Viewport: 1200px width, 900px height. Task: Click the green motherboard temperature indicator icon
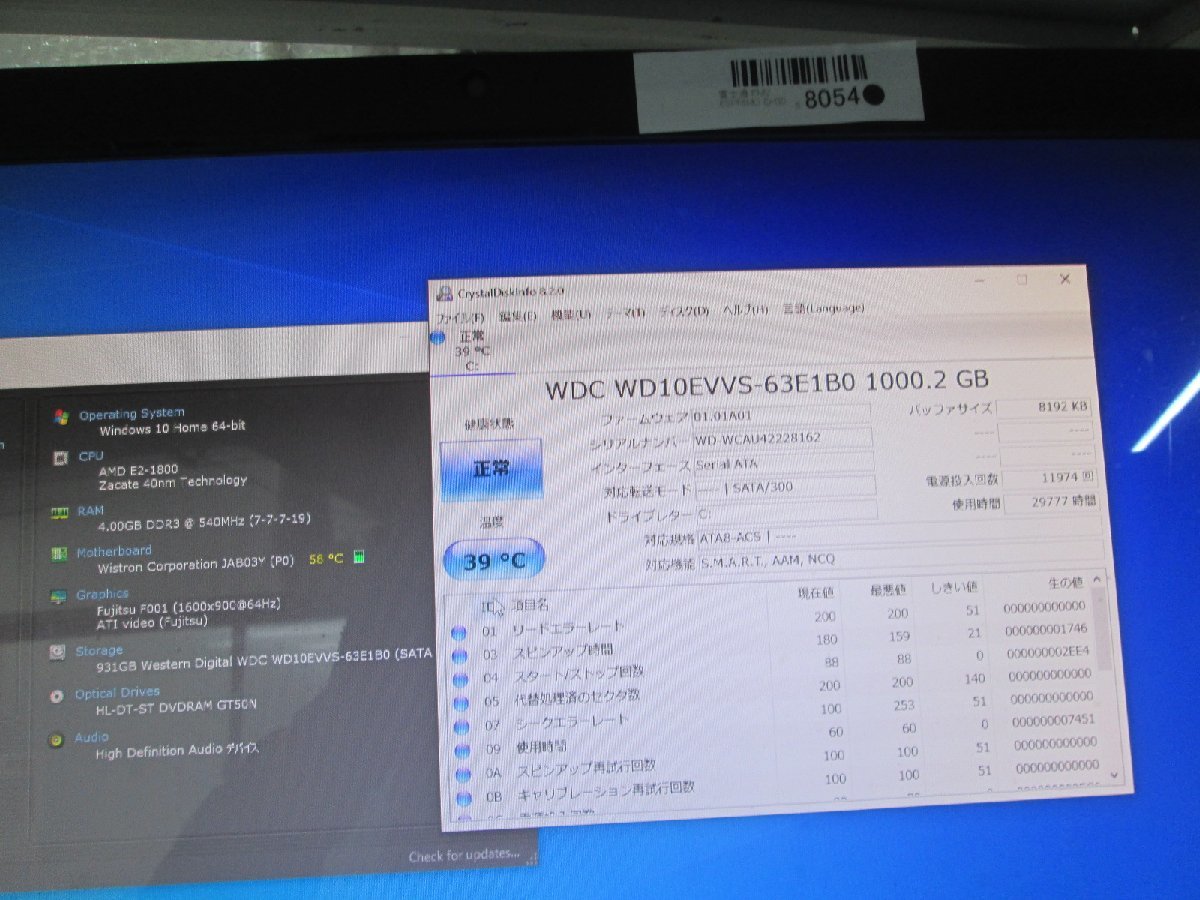point(359,558)
